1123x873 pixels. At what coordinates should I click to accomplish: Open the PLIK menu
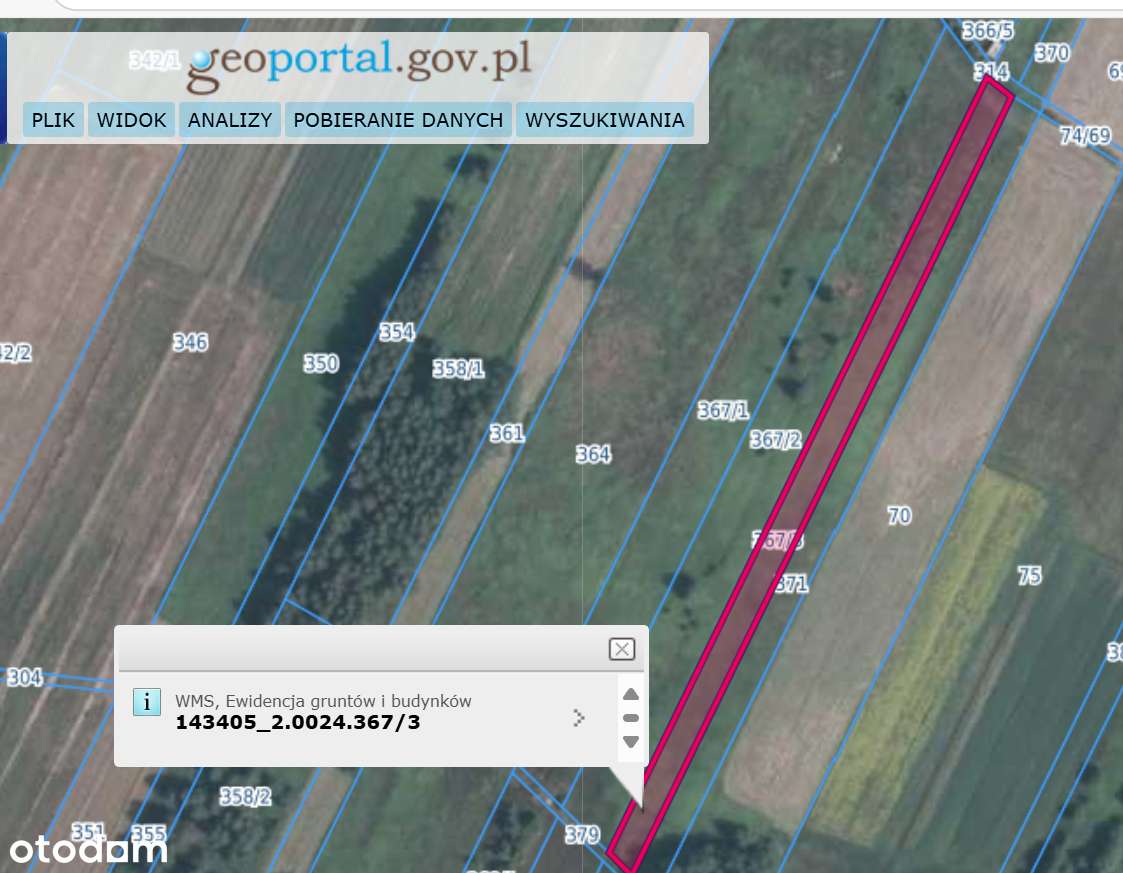pyautogui.click(x=53, y=120)
